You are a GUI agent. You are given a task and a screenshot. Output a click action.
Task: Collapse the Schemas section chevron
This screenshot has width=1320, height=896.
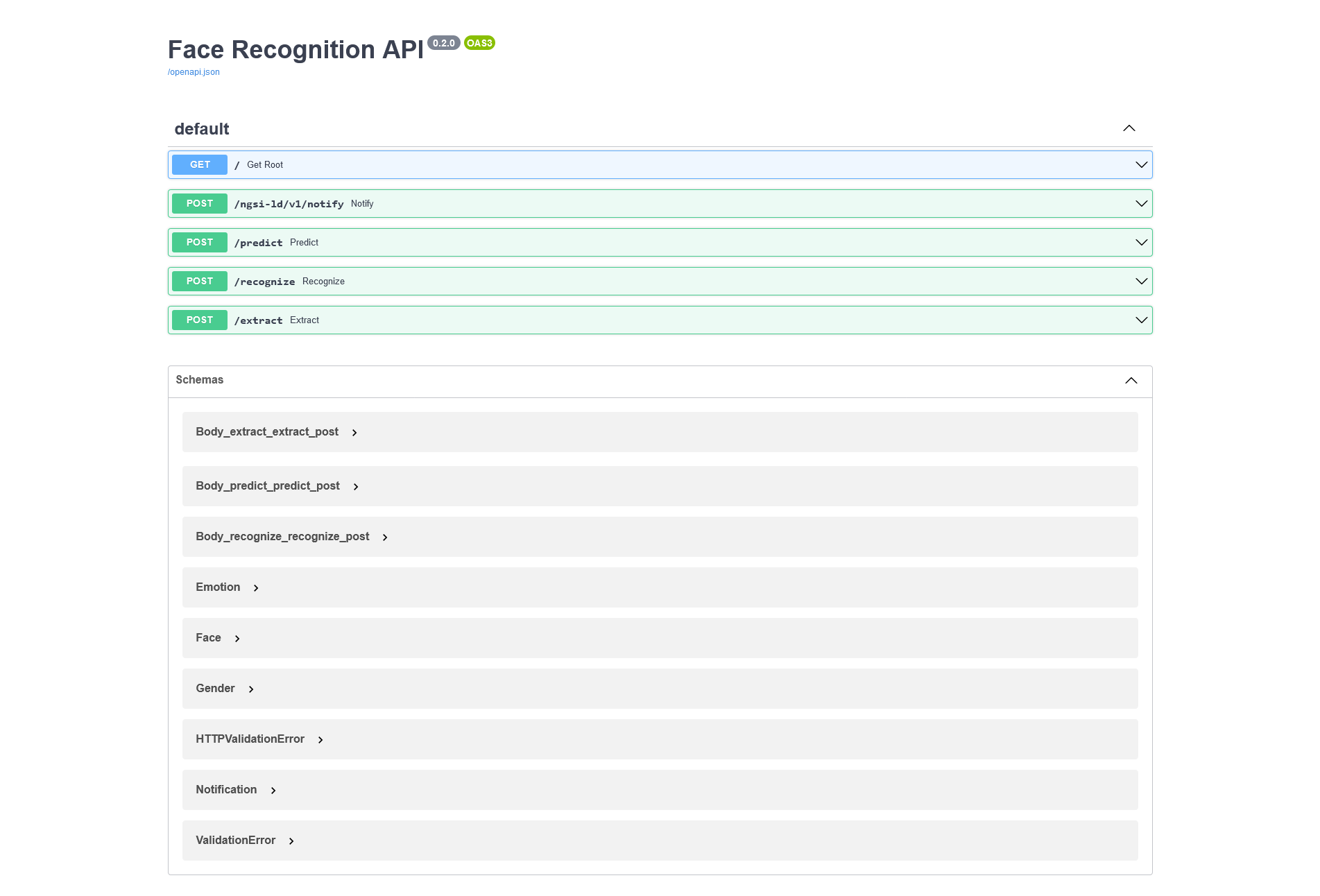1131,381
